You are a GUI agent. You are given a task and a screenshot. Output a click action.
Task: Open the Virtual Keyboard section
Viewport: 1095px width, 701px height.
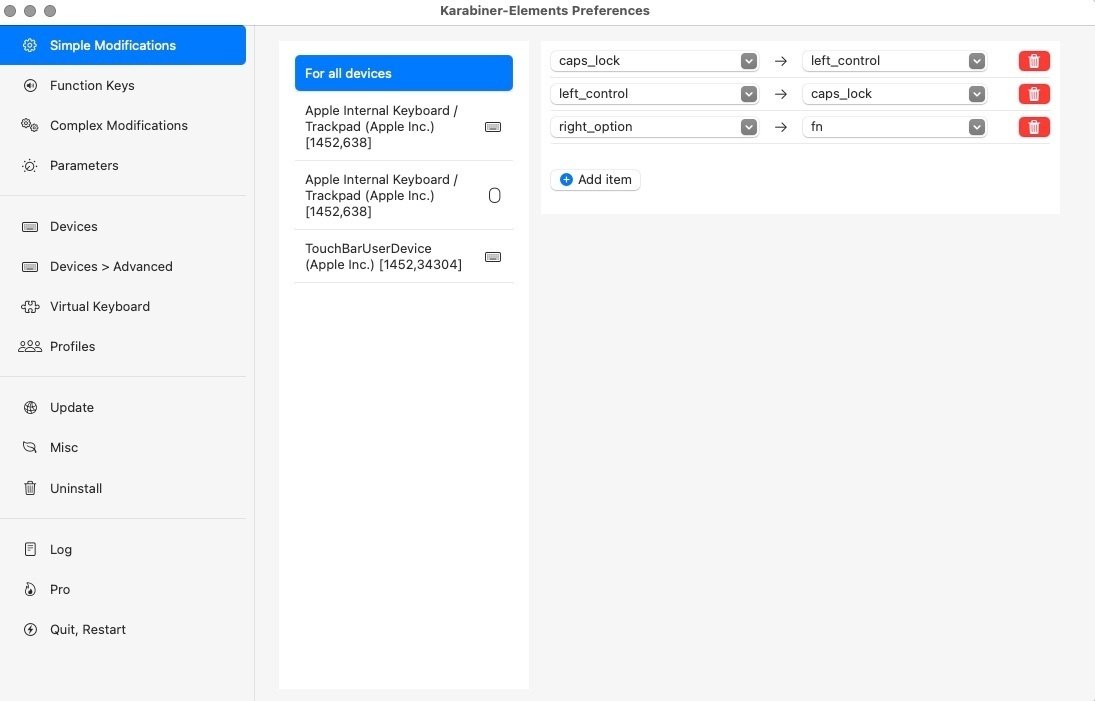click(x=123, y=307)
